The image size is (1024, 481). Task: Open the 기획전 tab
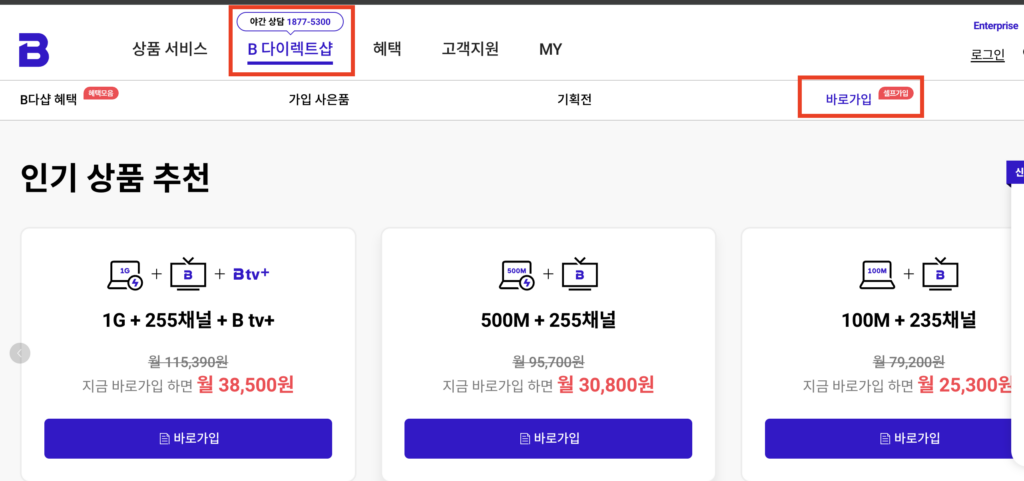(x=573, y=100)
